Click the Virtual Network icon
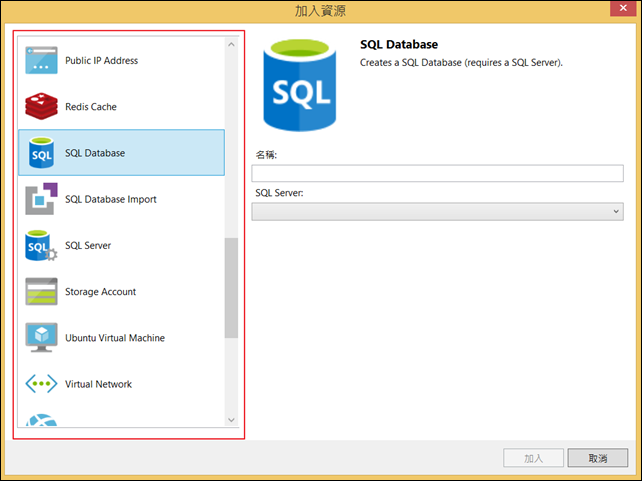The height and width of the screenshot is (481, 642). [42, 384]
